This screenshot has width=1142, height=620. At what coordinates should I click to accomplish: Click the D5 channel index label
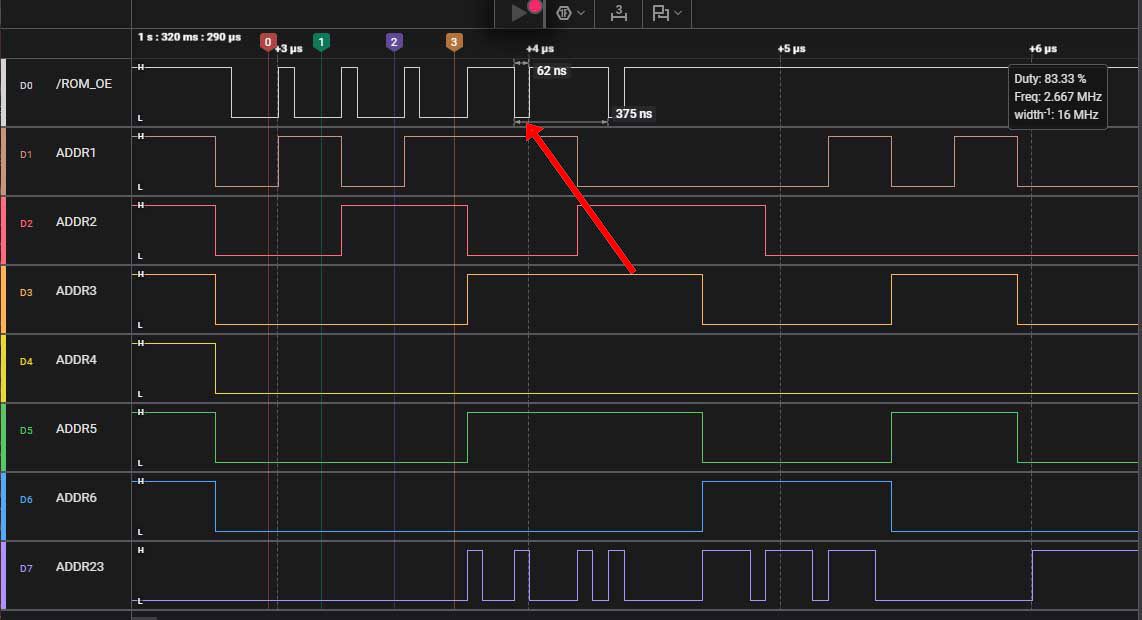(26, 431)
